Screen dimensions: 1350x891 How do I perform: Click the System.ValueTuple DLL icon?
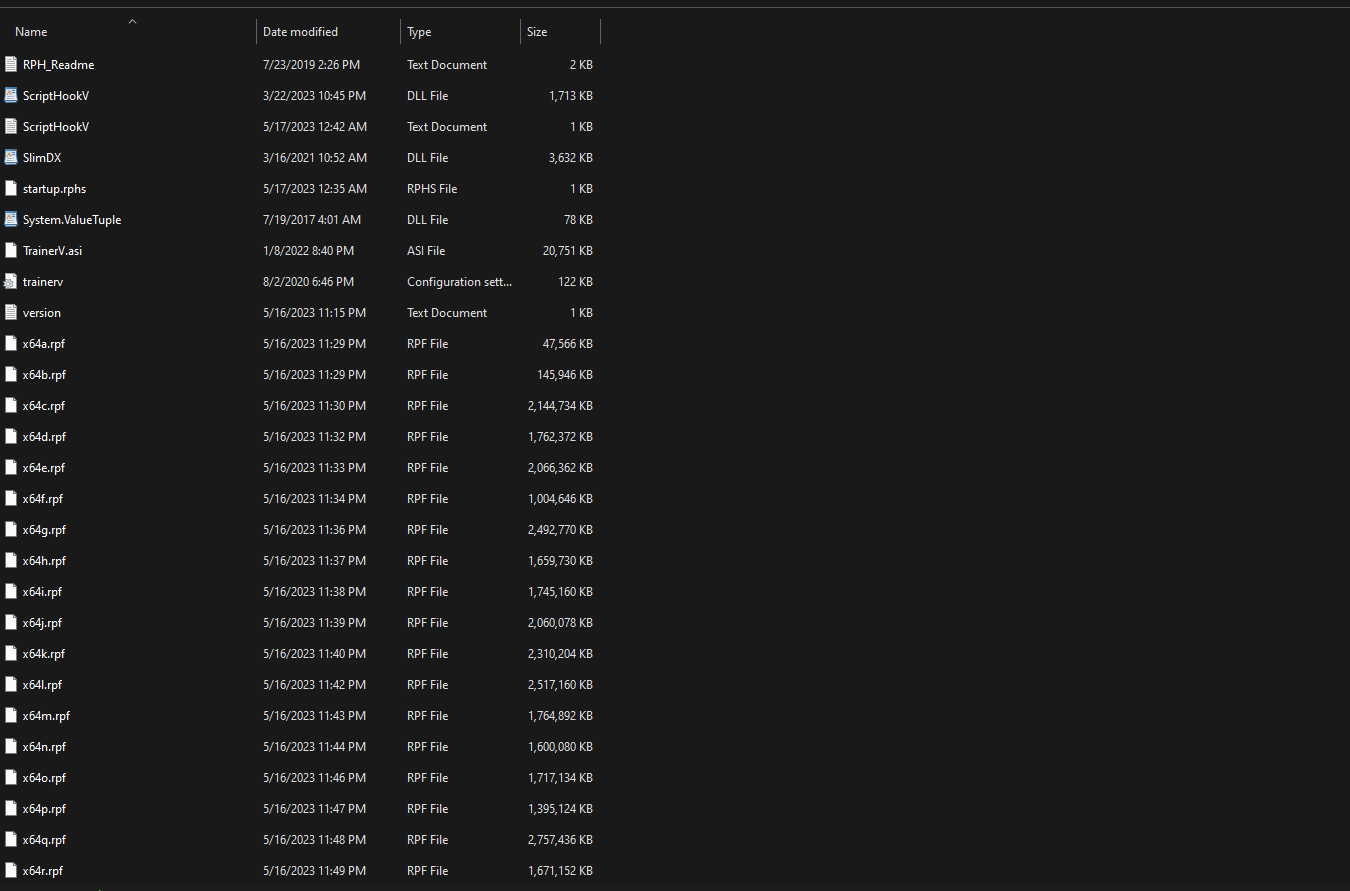[11, 220]
